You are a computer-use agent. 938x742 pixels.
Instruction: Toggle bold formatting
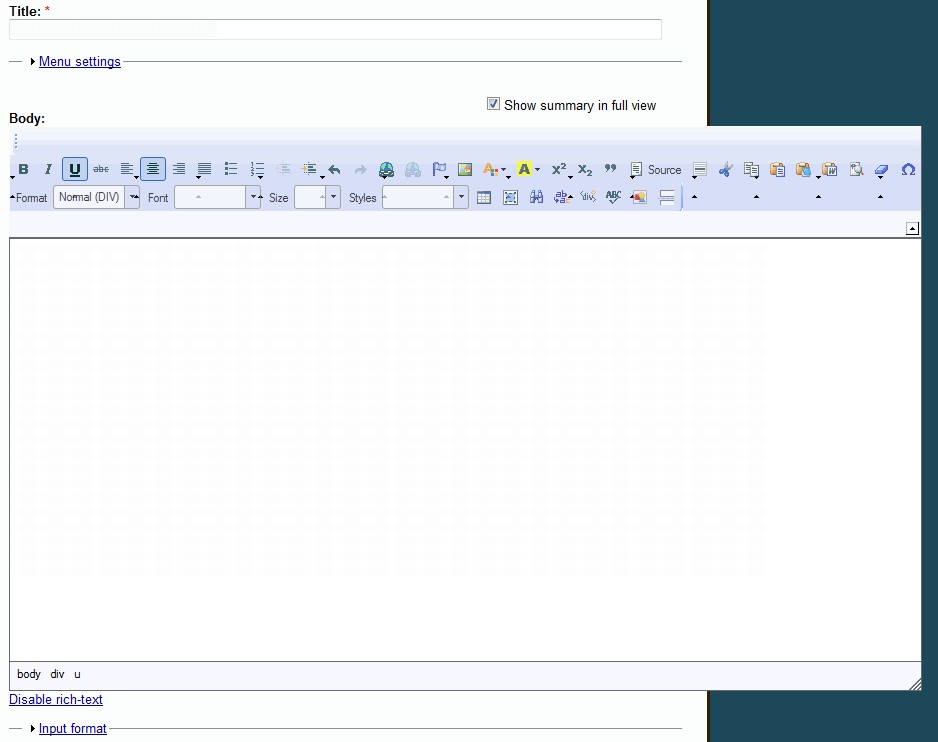(x=22, y=169)
